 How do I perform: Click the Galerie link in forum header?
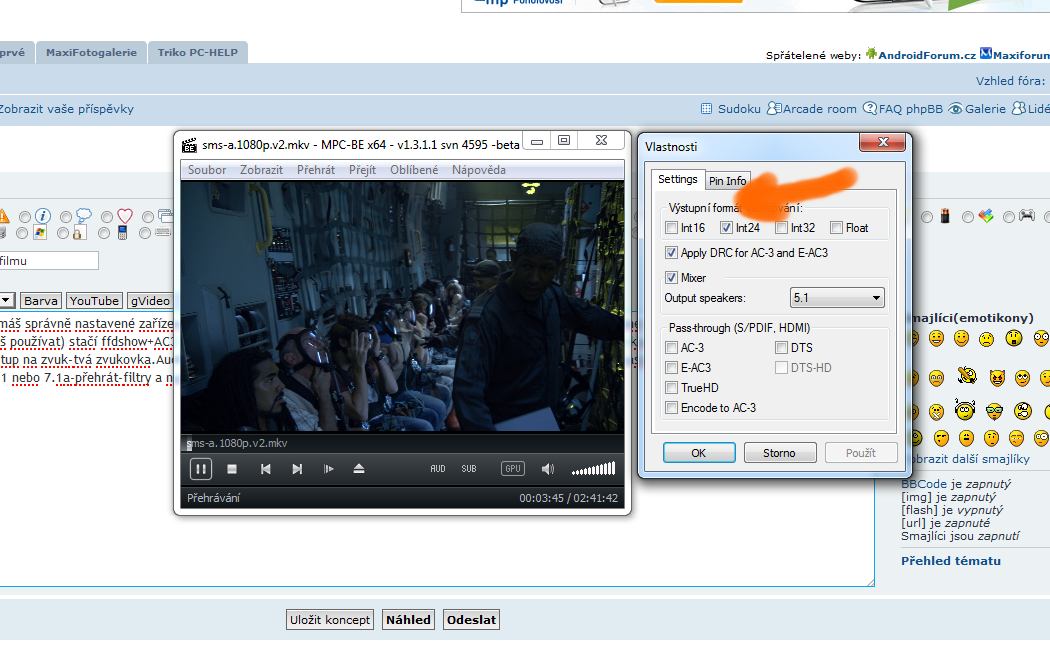(984, 109)
